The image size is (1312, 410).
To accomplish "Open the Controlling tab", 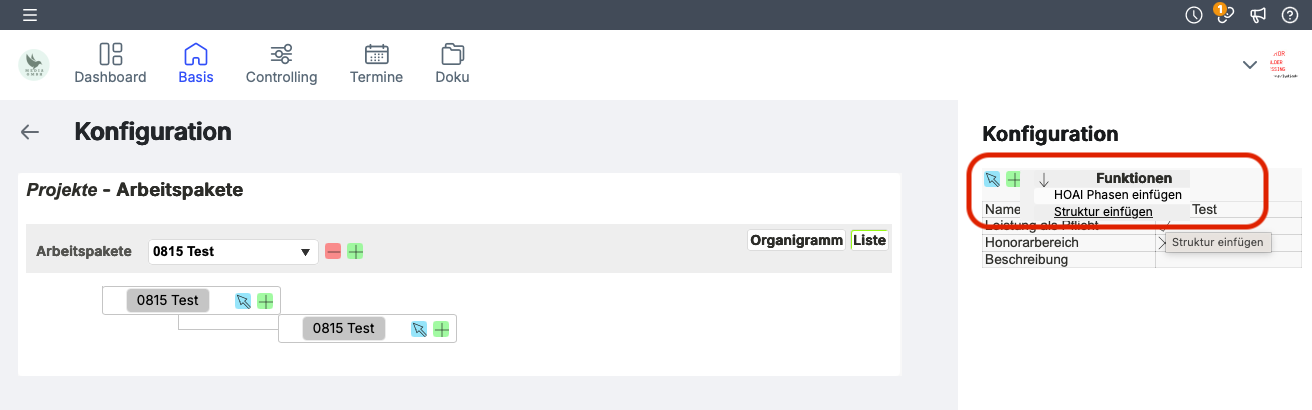I will 281,64.
